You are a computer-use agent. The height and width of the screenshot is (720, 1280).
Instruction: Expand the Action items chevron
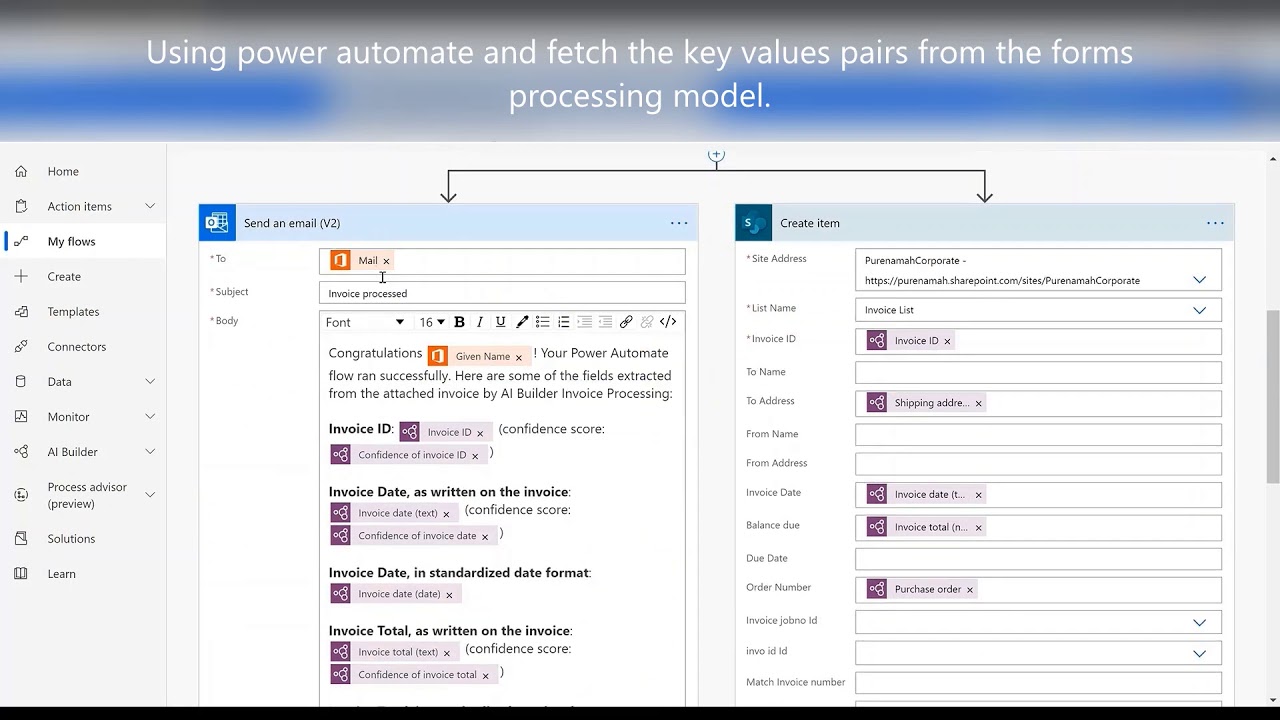pyautogui.click(x=150, y=206)
